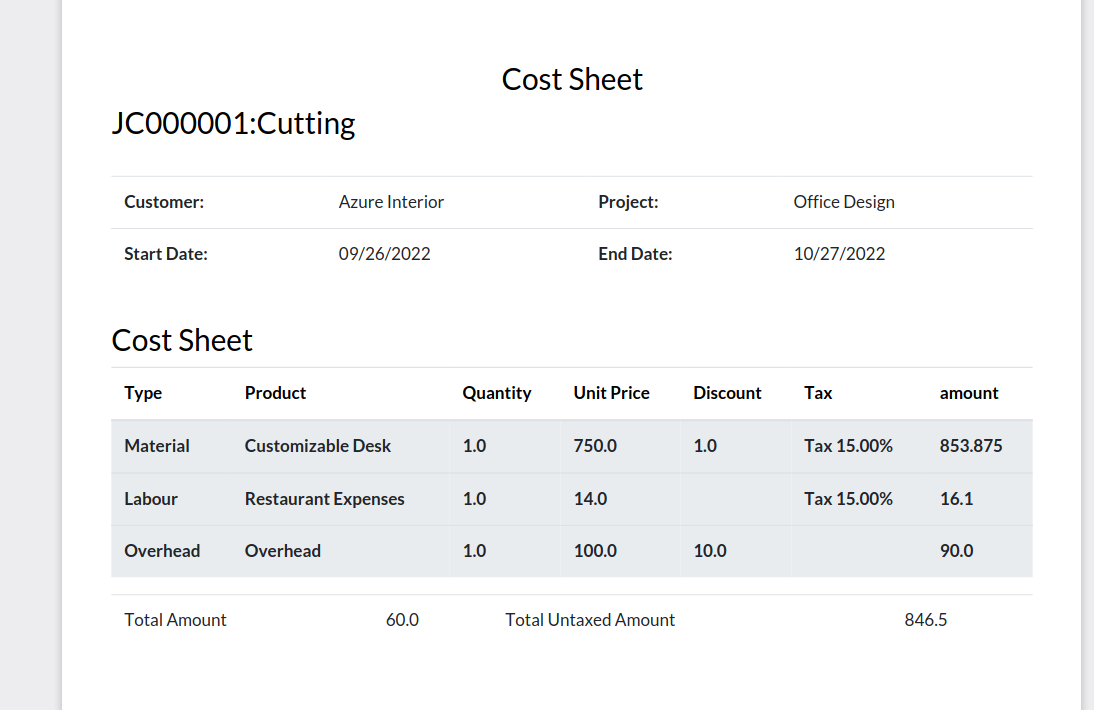Click the Quantity column header
1094x710 pixels.
click(x=497, y=393)
